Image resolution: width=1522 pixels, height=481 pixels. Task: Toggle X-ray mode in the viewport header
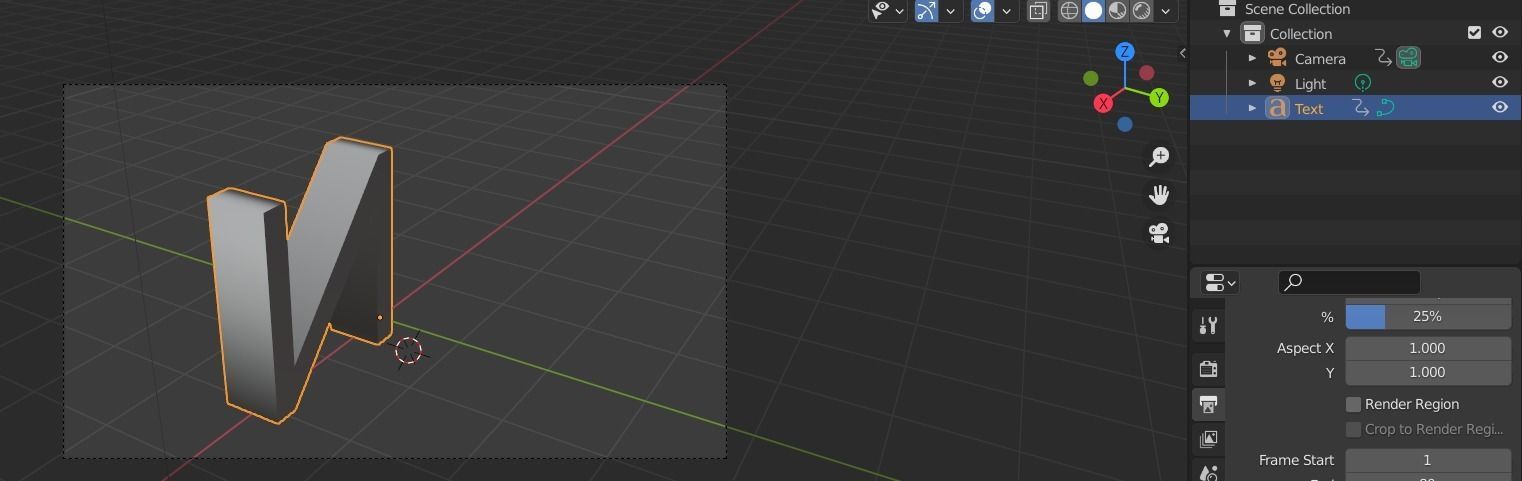(x=1038, y=10)
